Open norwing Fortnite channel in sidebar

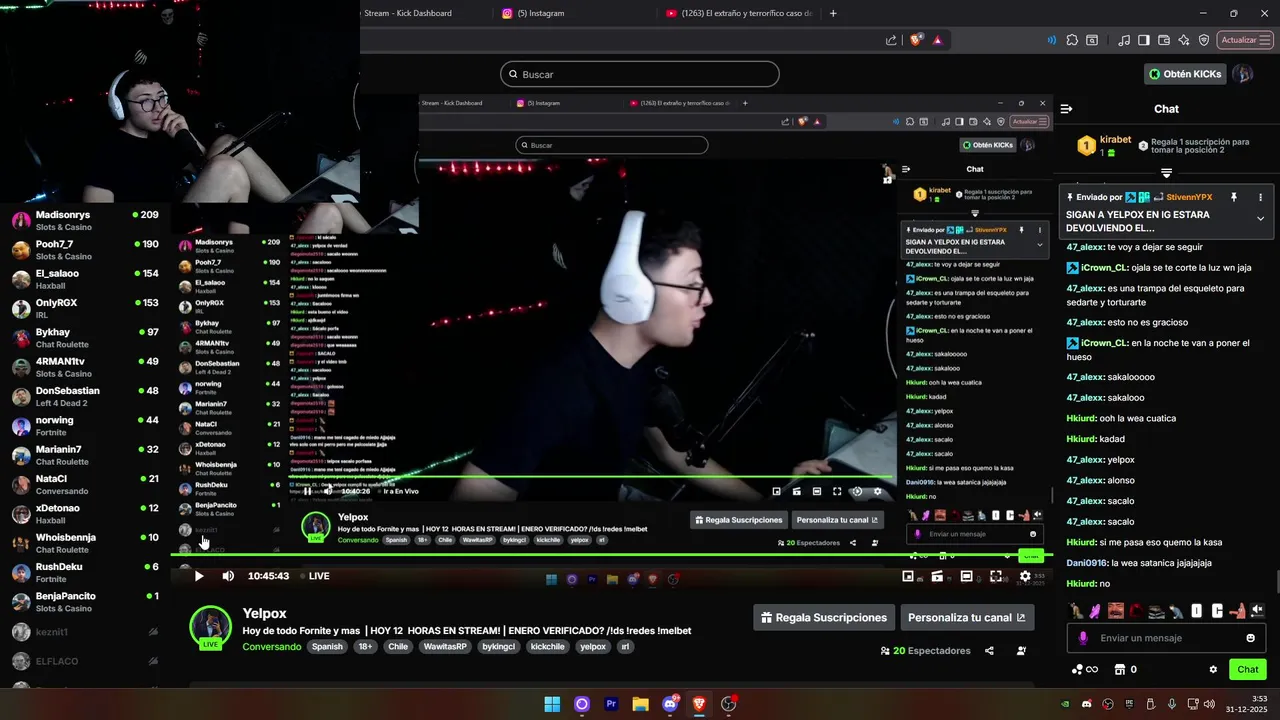pyautogui.click(x=85, y=426)
